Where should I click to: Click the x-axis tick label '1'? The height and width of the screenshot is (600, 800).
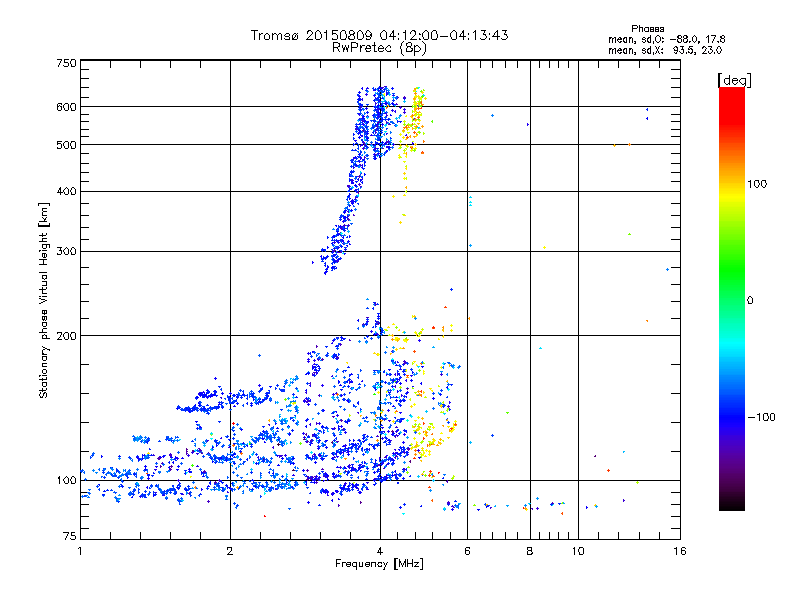point(80,551)
